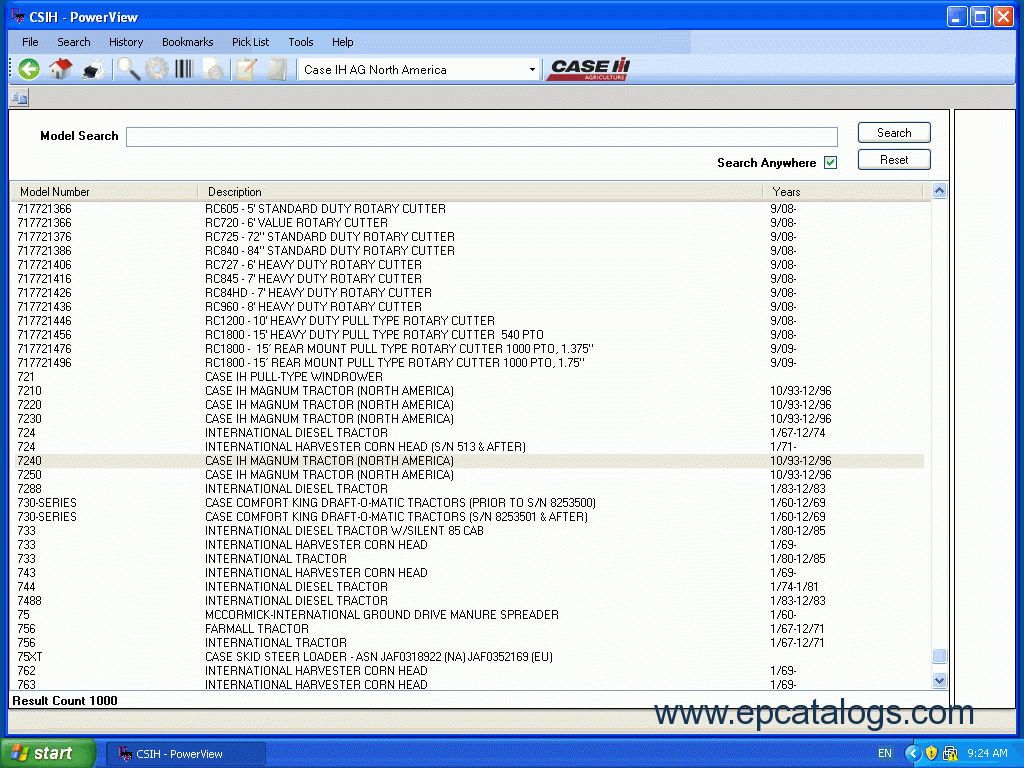Click the small copy-pages icon below the toolbar
This screenshot has height=768, width=1024.
[x=19, y=98]
